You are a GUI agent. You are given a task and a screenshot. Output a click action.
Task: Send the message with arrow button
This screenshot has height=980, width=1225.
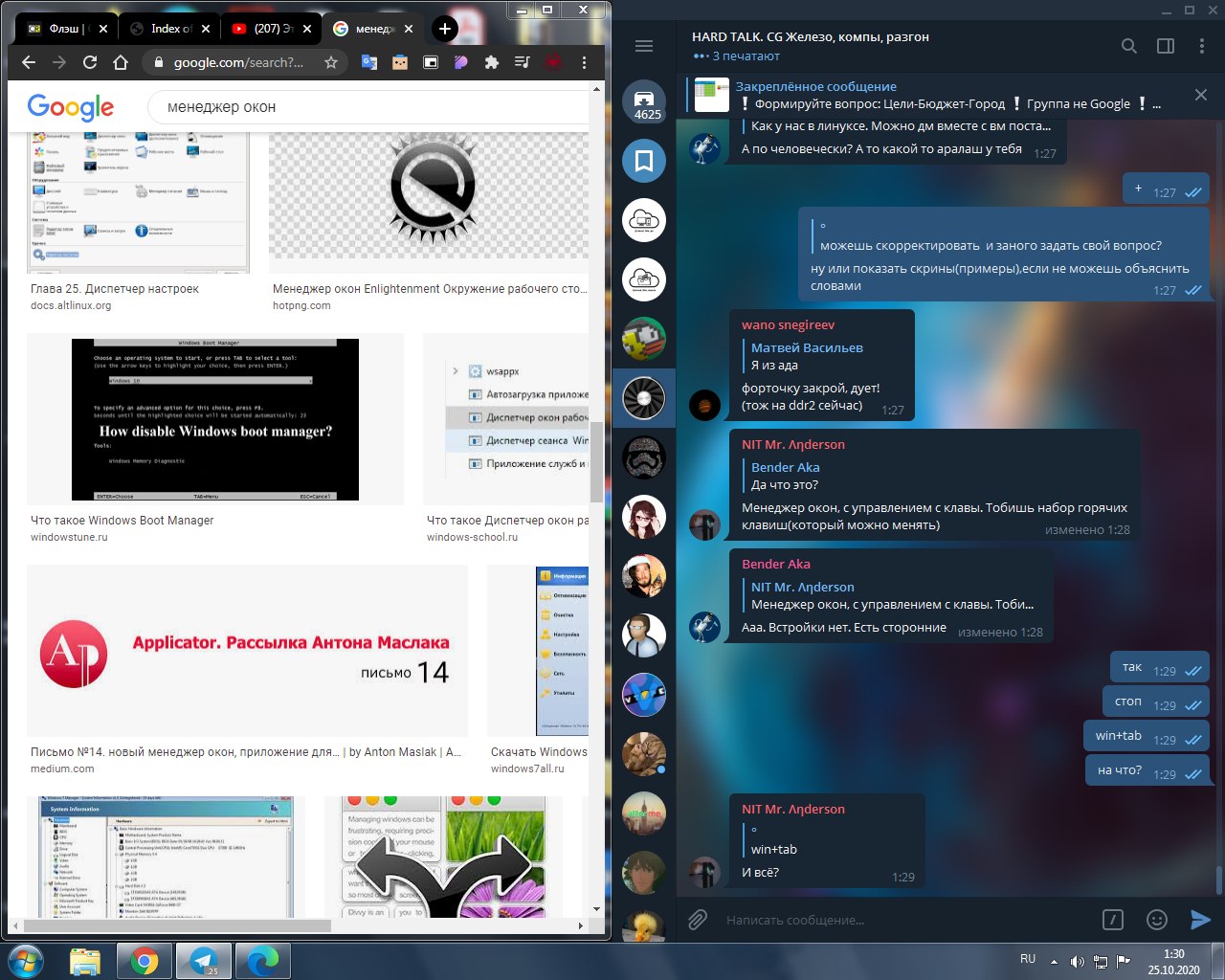click(x=1200, y=920)
